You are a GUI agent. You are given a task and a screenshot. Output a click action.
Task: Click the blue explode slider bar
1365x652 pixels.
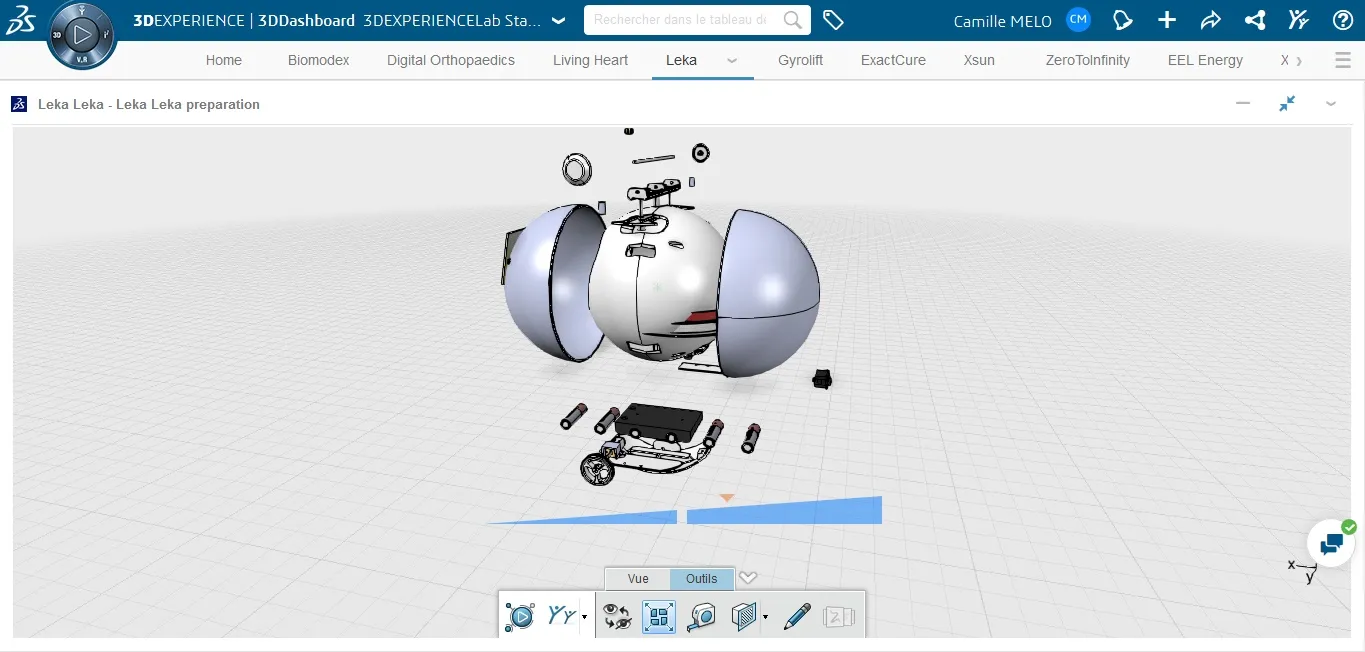783,512
